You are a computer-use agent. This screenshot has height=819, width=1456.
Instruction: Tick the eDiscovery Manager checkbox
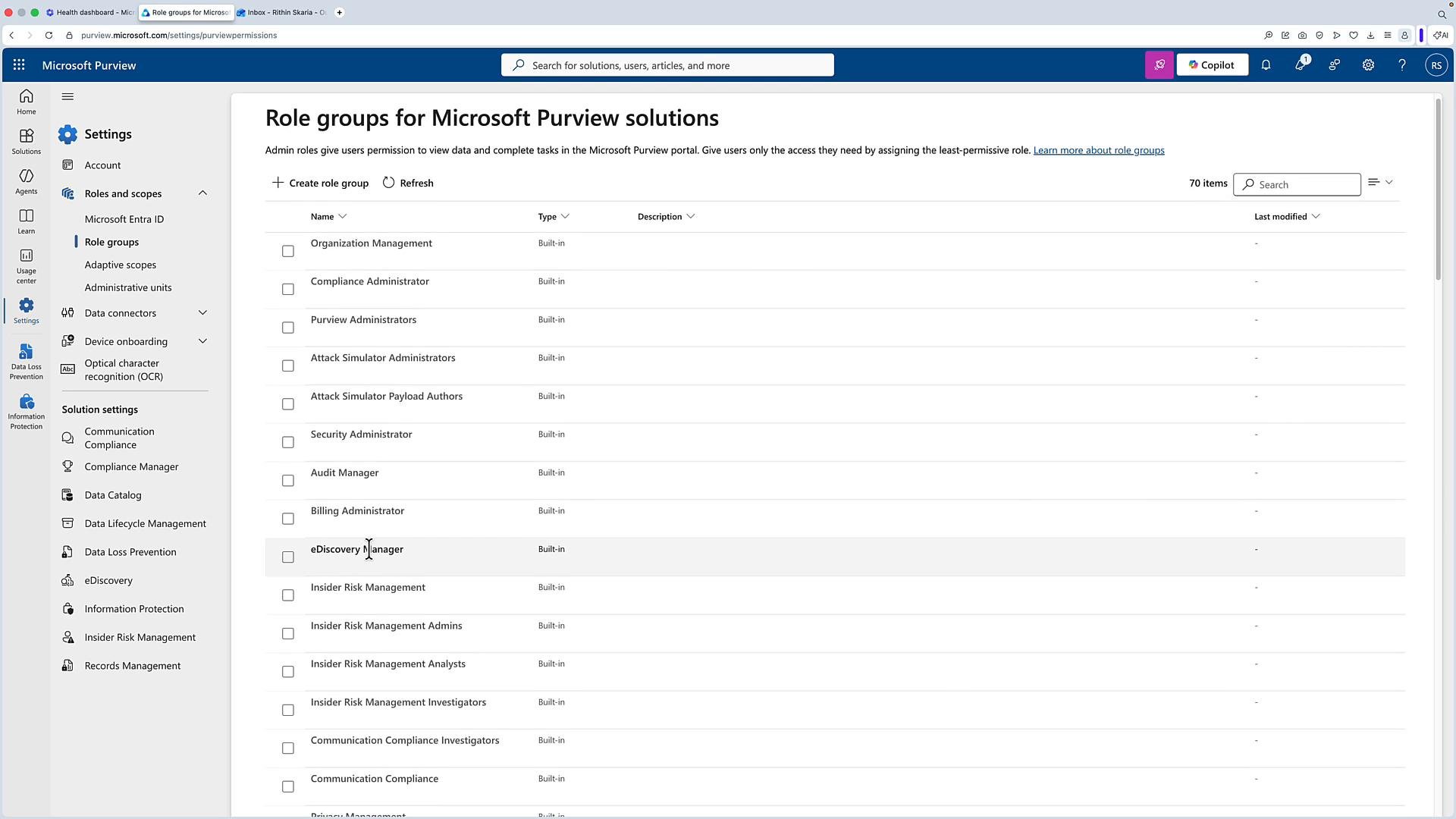[x=288, y=557]
